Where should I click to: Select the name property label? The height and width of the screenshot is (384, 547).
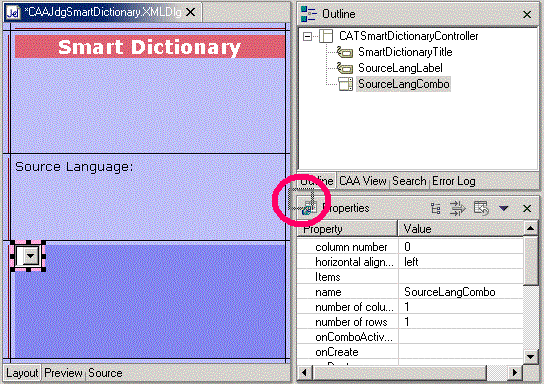pos(328,292)
